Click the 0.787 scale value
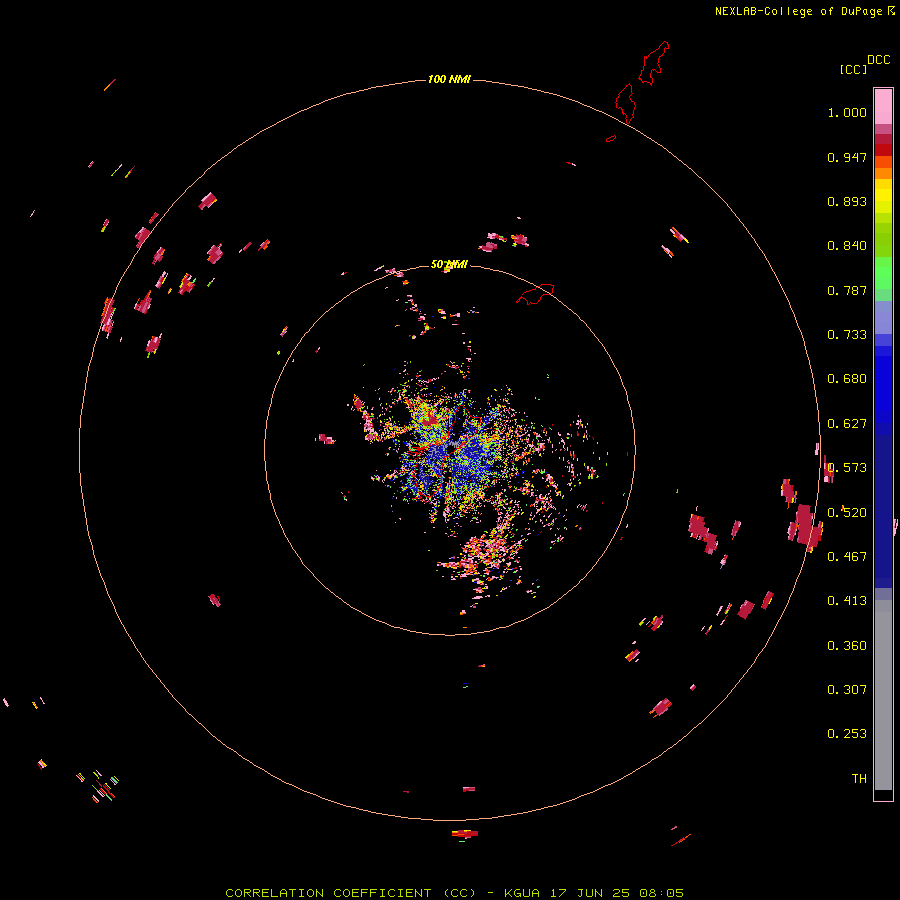This screenshot has height=900, width=900. [847, 290]
